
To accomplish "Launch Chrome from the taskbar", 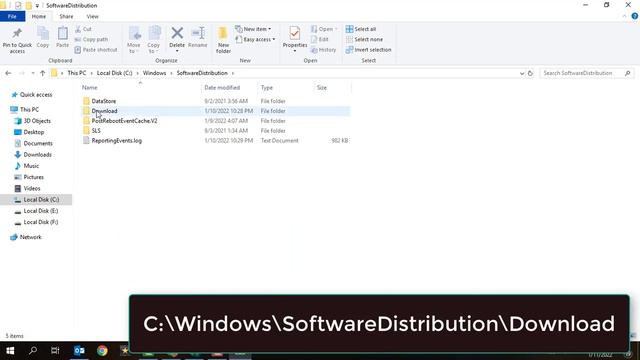I will [102, 351].
